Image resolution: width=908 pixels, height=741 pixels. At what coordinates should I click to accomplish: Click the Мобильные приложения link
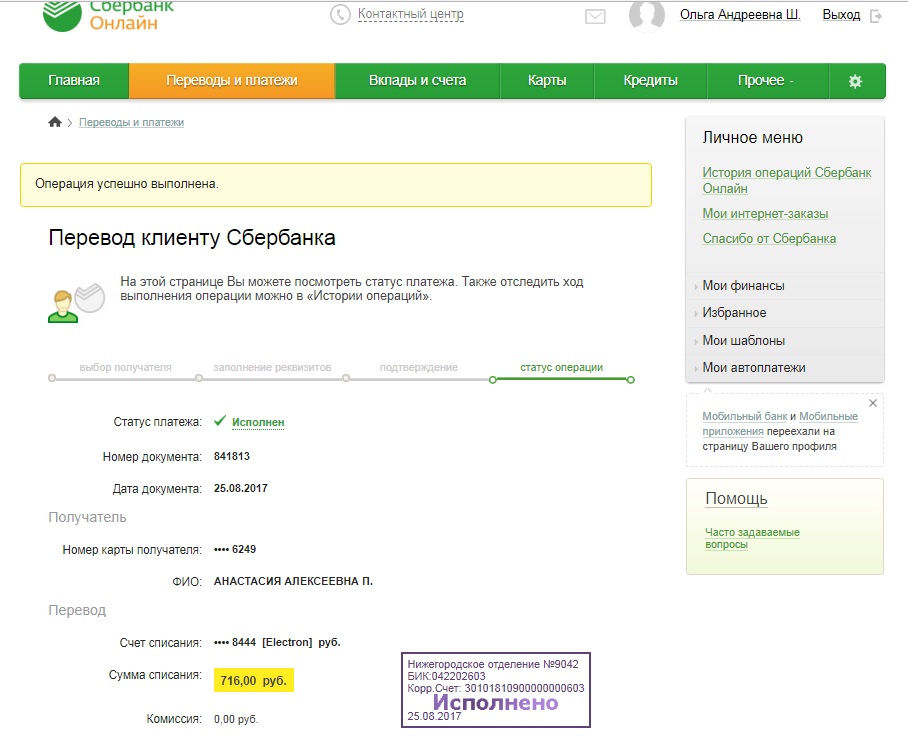pos(780,424)
